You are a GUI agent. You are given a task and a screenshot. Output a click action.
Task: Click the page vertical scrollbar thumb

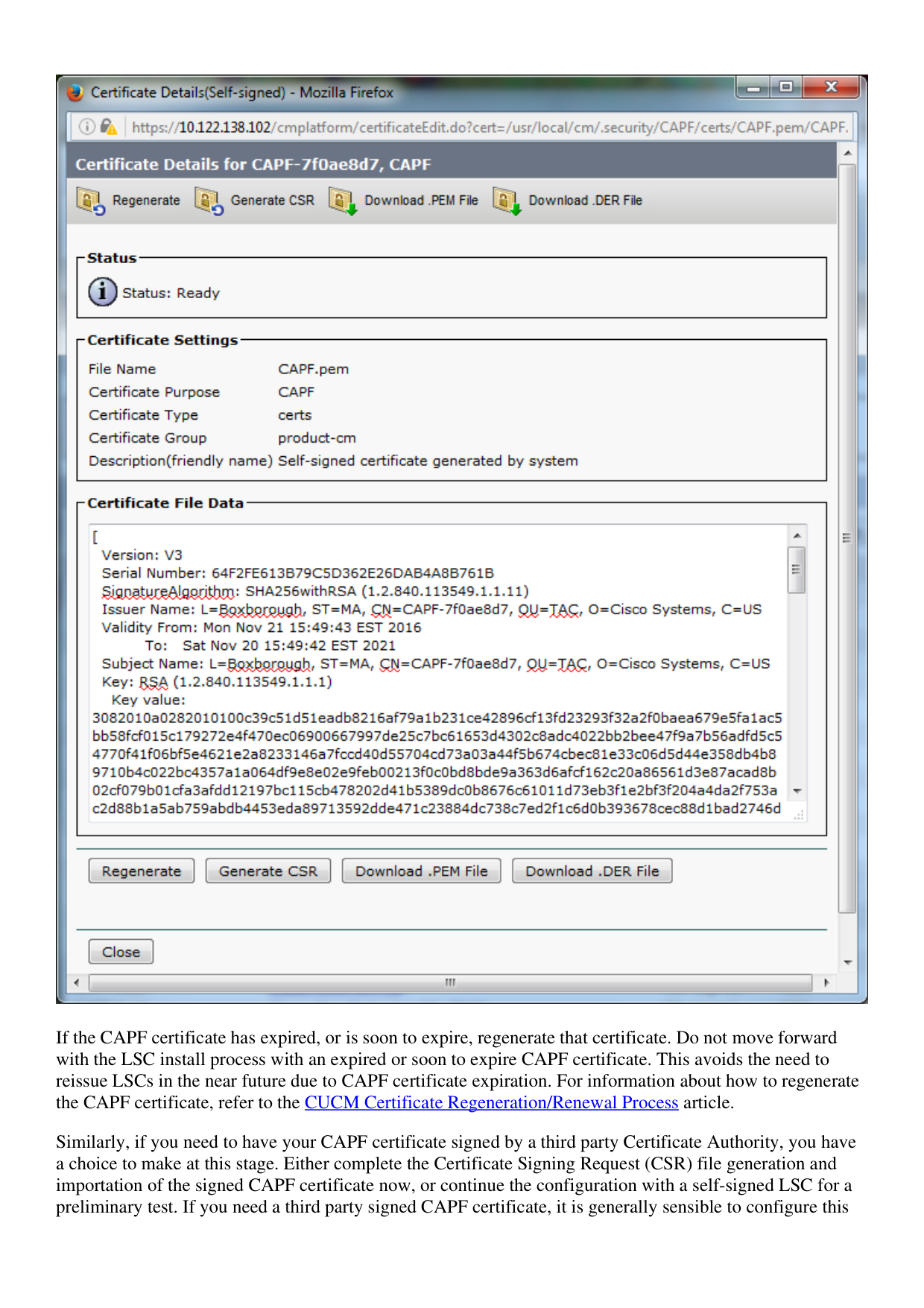click(847, 538)
